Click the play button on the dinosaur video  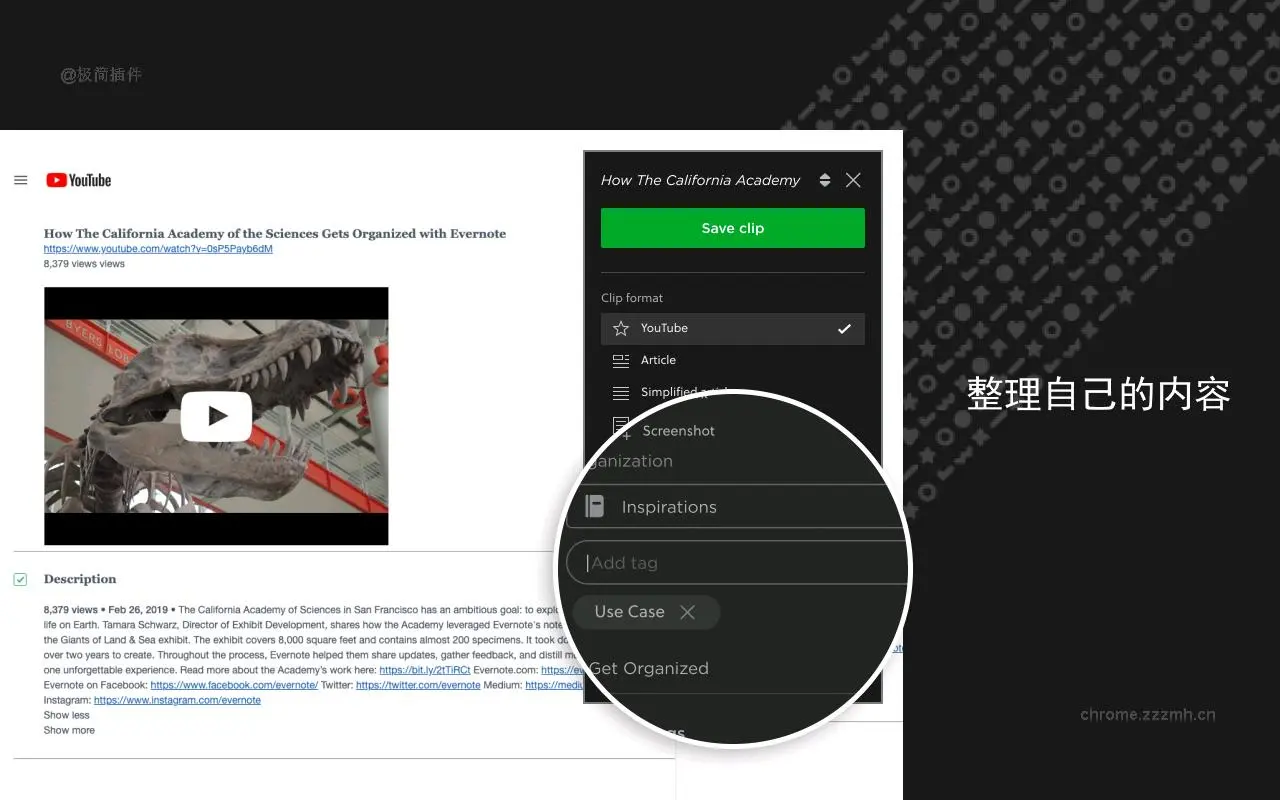(x=216, y=416)
